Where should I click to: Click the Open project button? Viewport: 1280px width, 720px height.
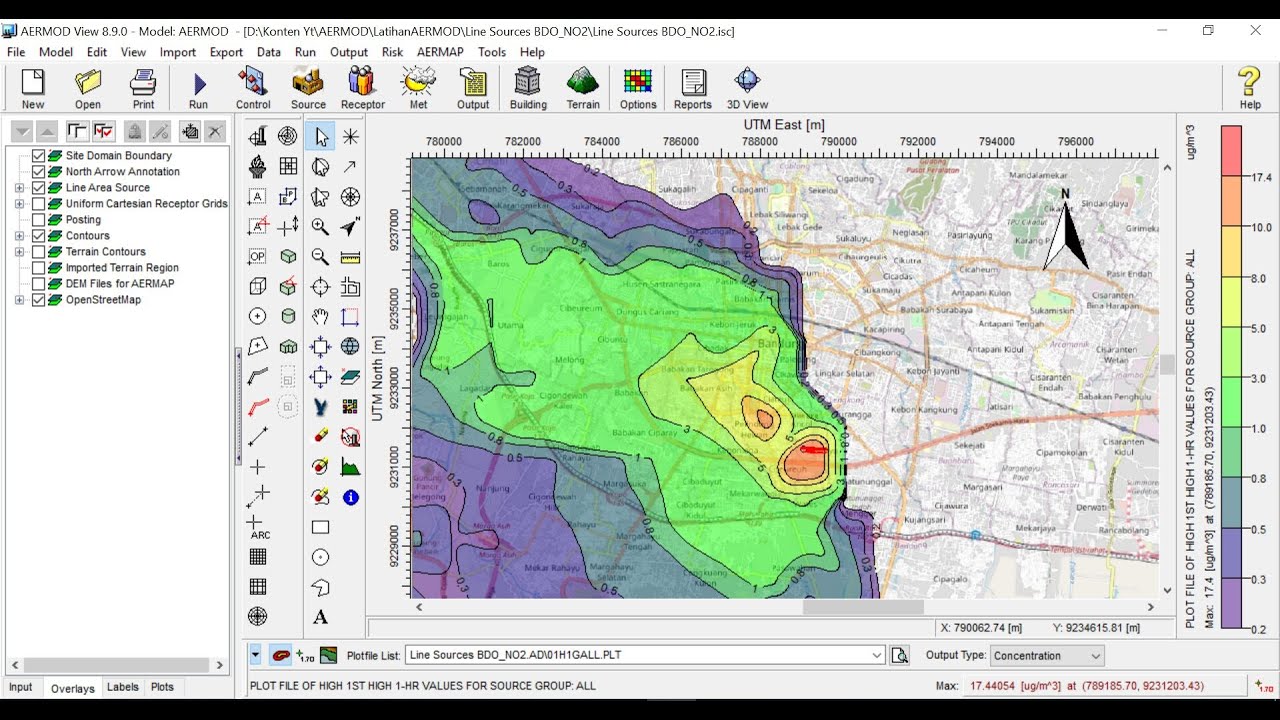(88, 88)
